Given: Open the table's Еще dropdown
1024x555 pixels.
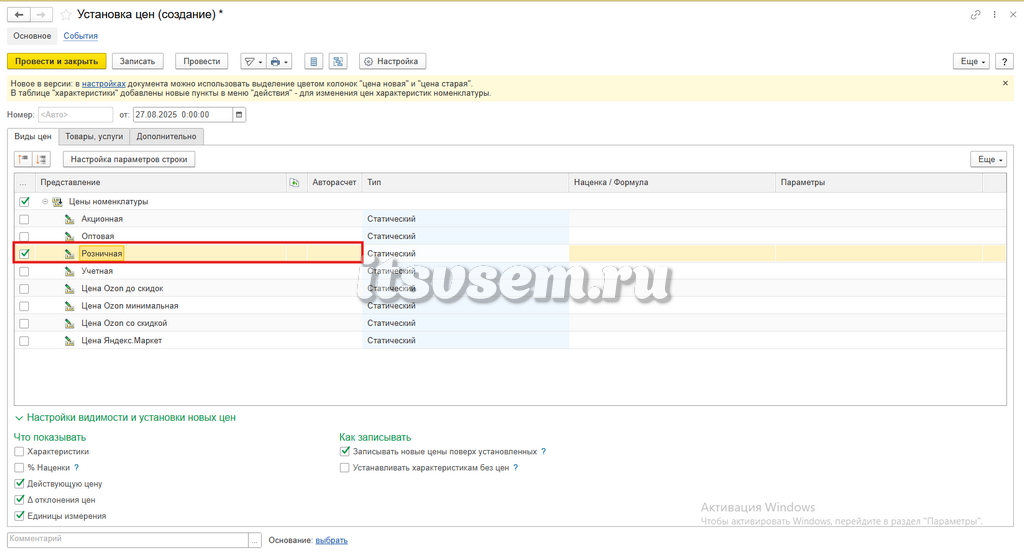Looking at the screenshot, I should coord(989,159).
